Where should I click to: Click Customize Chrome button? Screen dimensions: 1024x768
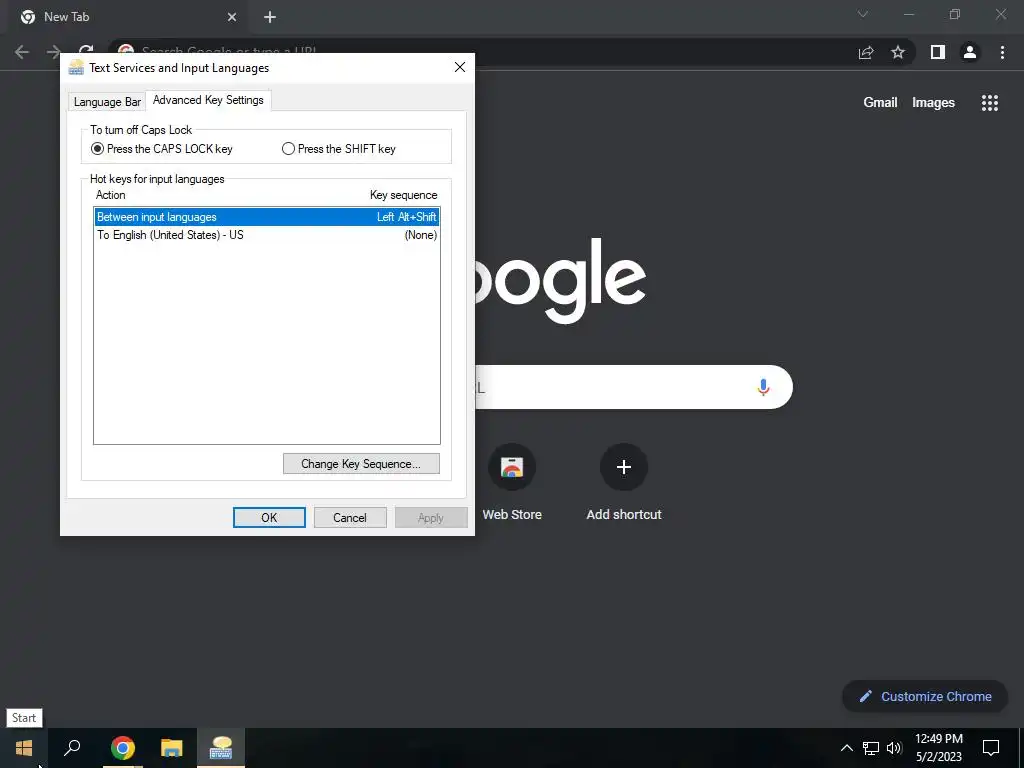point(925,696)
